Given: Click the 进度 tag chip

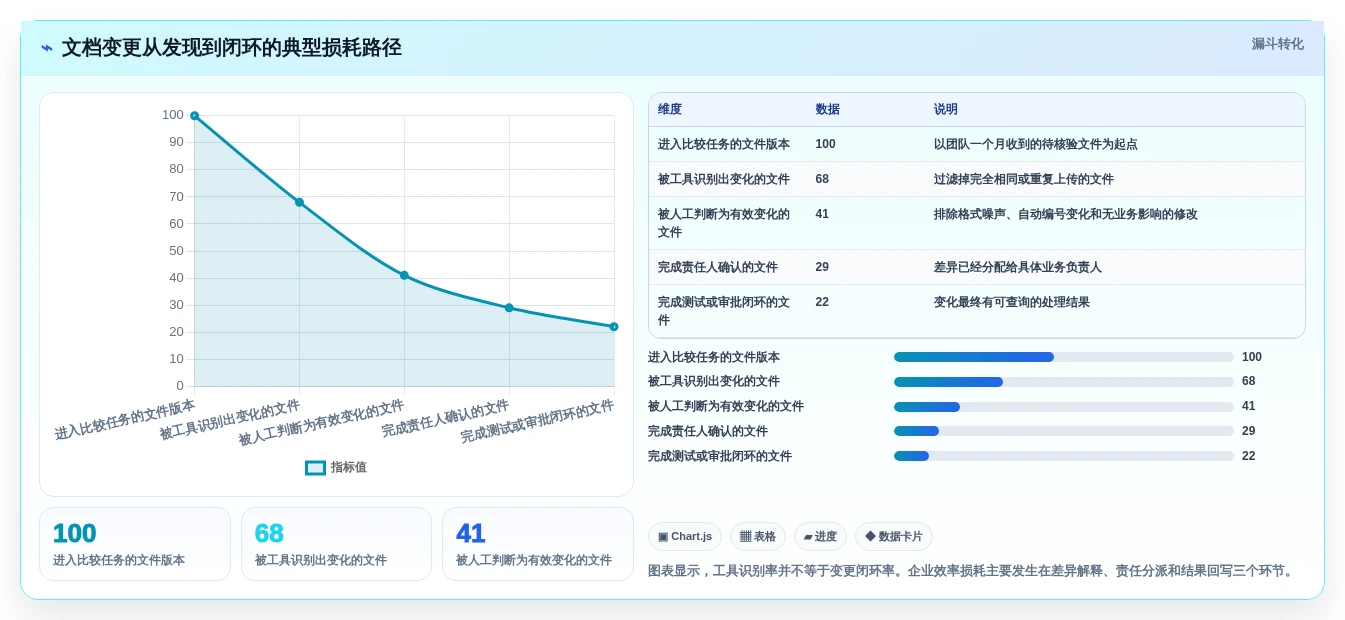Looking at the screenshot, I should click(x=820, y=537).
